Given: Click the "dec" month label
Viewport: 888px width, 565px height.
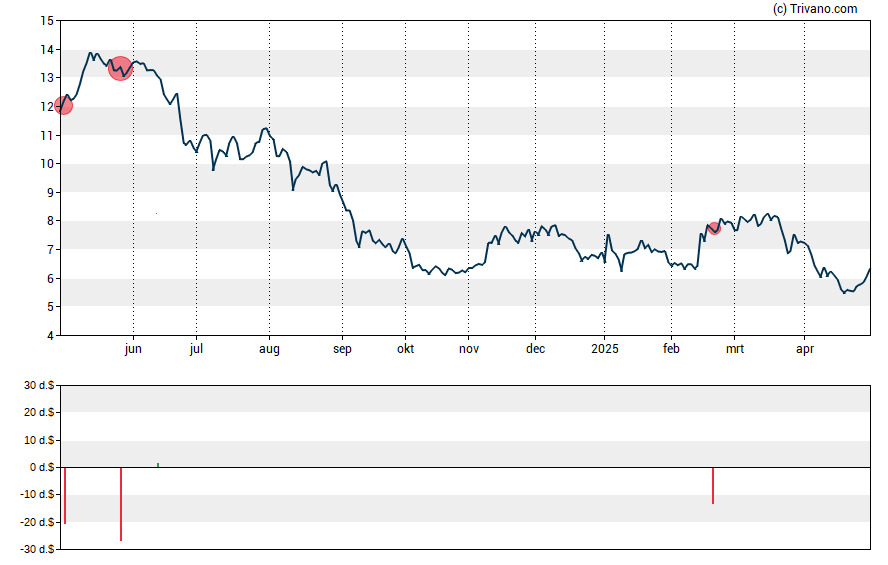Looking at the screenshot, I should pos(535,349).
